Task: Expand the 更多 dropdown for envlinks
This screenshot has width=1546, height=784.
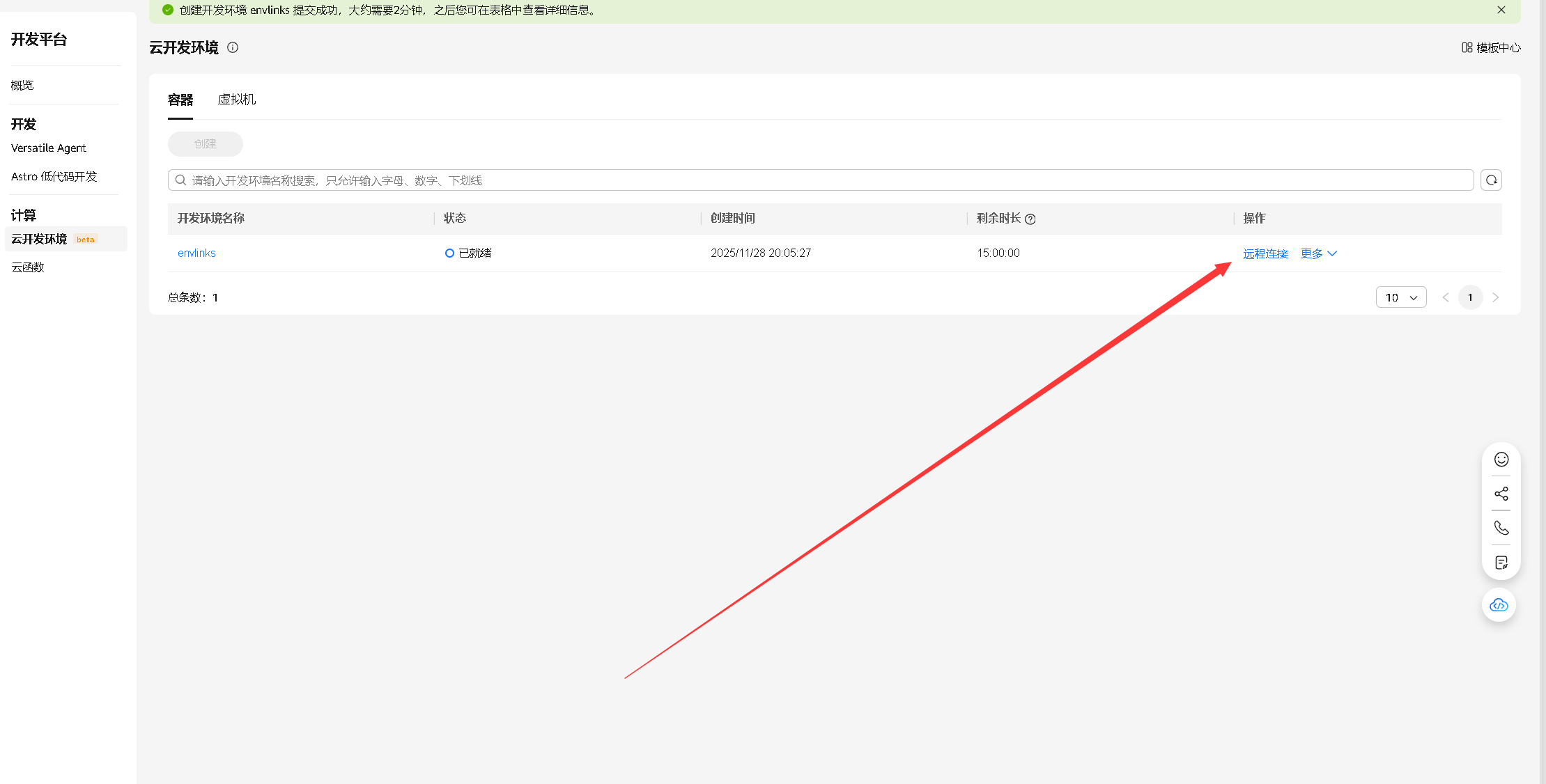Action: (x=1318, y=253)
